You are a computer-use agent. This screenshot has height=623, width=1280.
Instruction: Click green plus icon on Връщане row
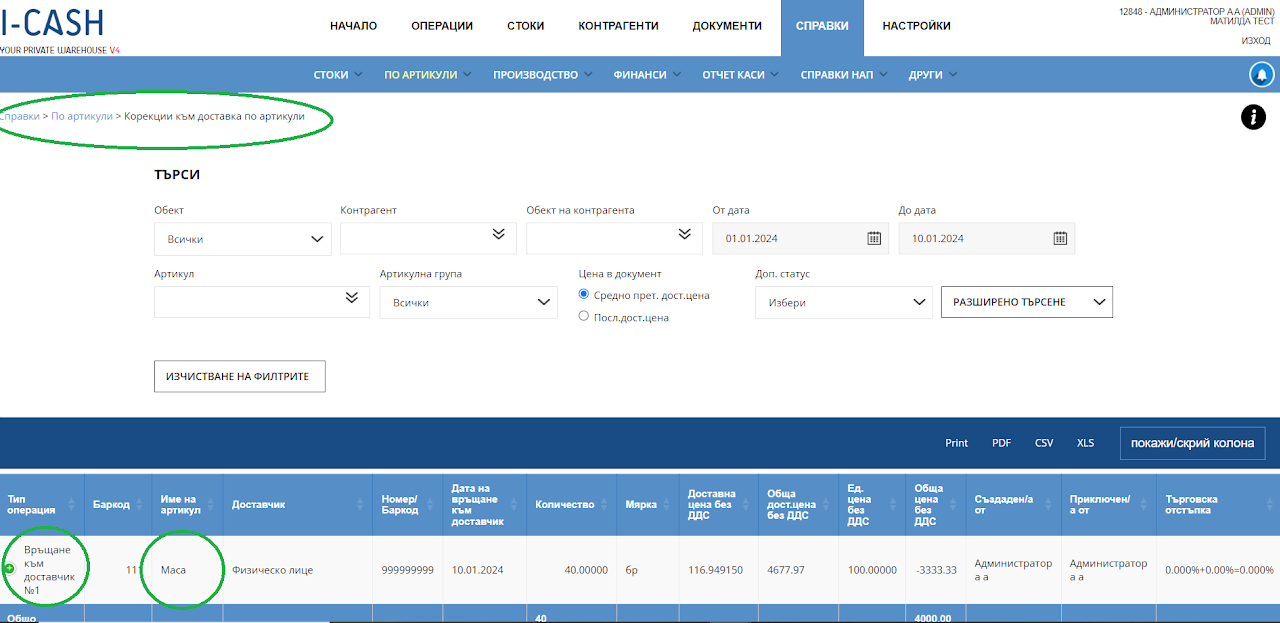[x=9, y=569]
